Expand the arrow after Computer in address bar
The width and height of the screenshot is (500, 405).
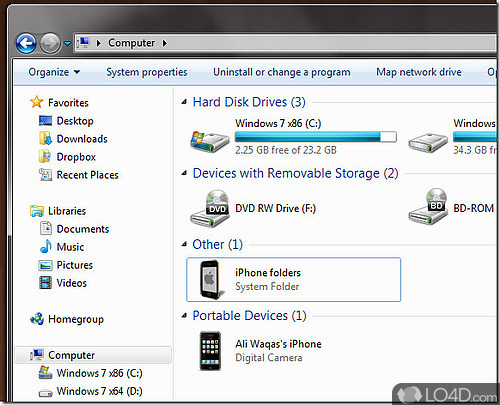tap(165, 43)
